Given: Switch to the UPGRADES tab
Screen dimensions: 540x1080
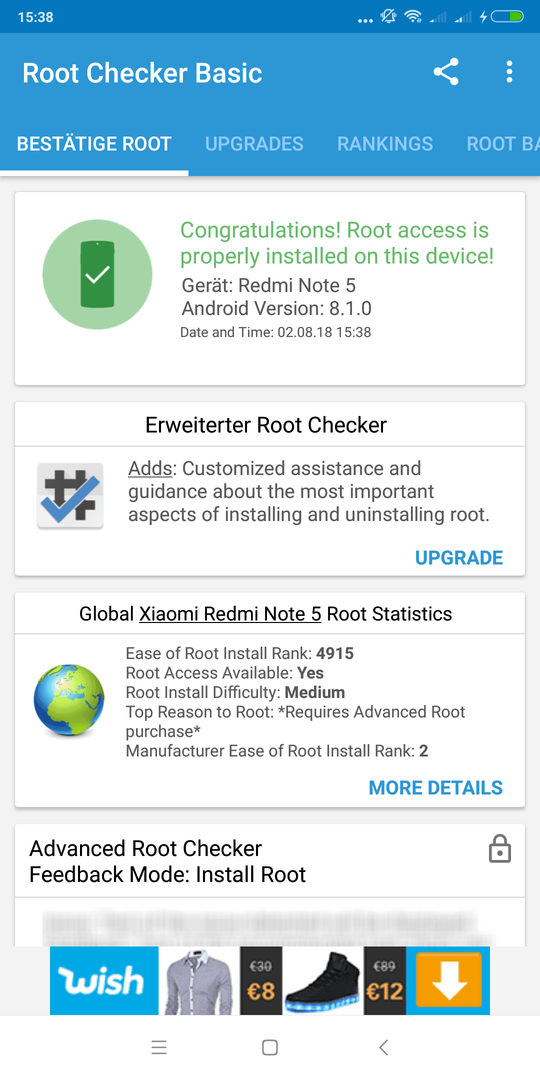Looking at the screenshot, I should 254,143.
